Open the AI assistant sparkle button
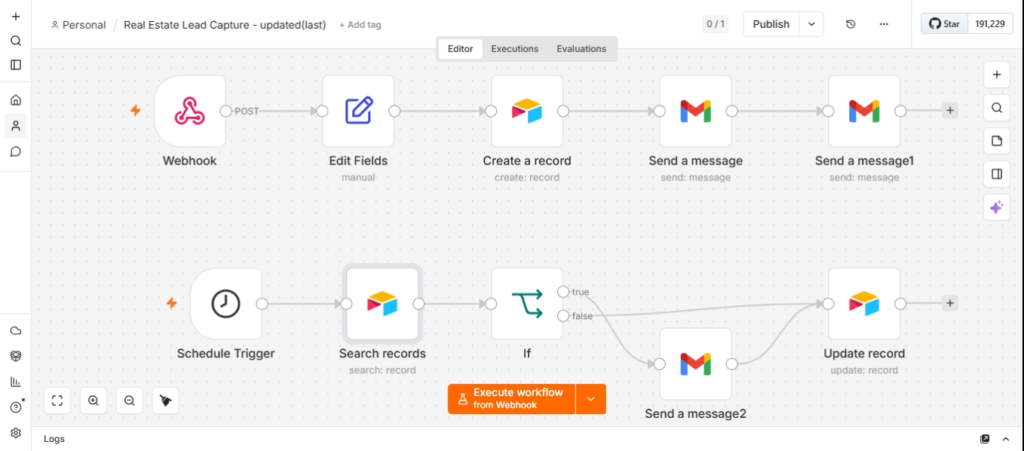1024x451 pixels. pos(997,208)
